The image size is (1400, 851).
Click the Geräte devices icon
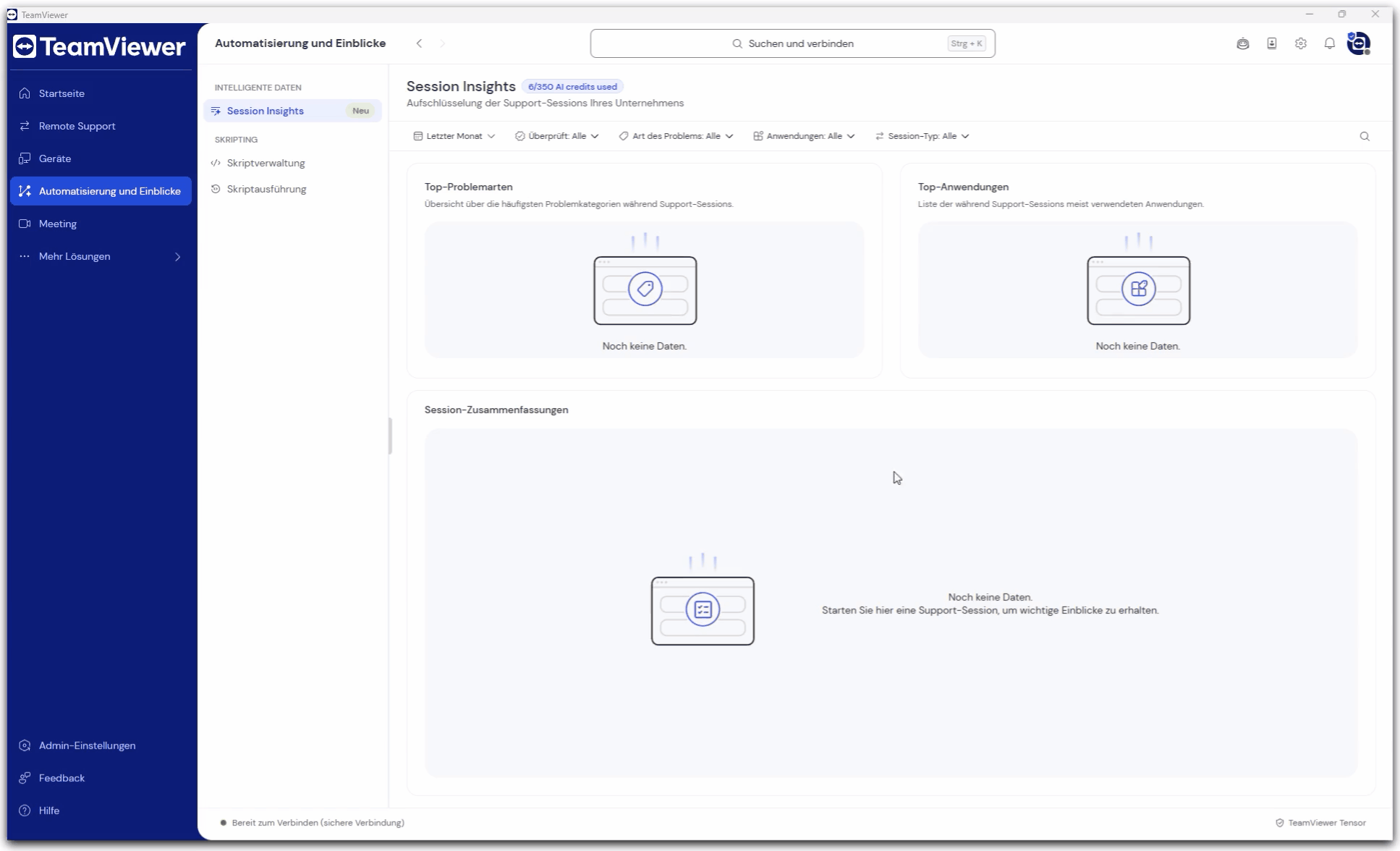[25, 158]
